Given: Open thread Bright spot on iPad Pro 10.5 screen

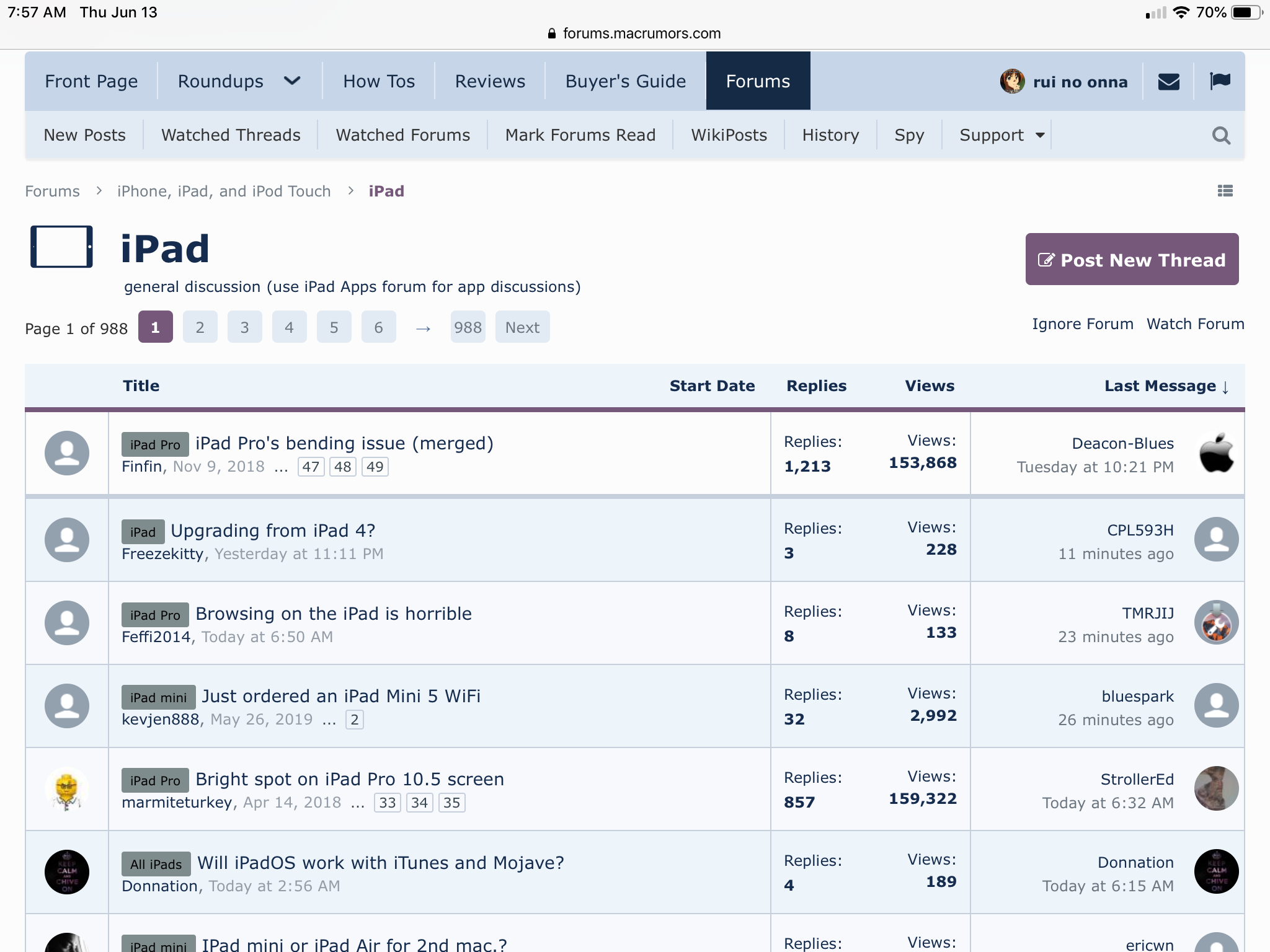Looking at the screenshot, I should coord(350,780).
